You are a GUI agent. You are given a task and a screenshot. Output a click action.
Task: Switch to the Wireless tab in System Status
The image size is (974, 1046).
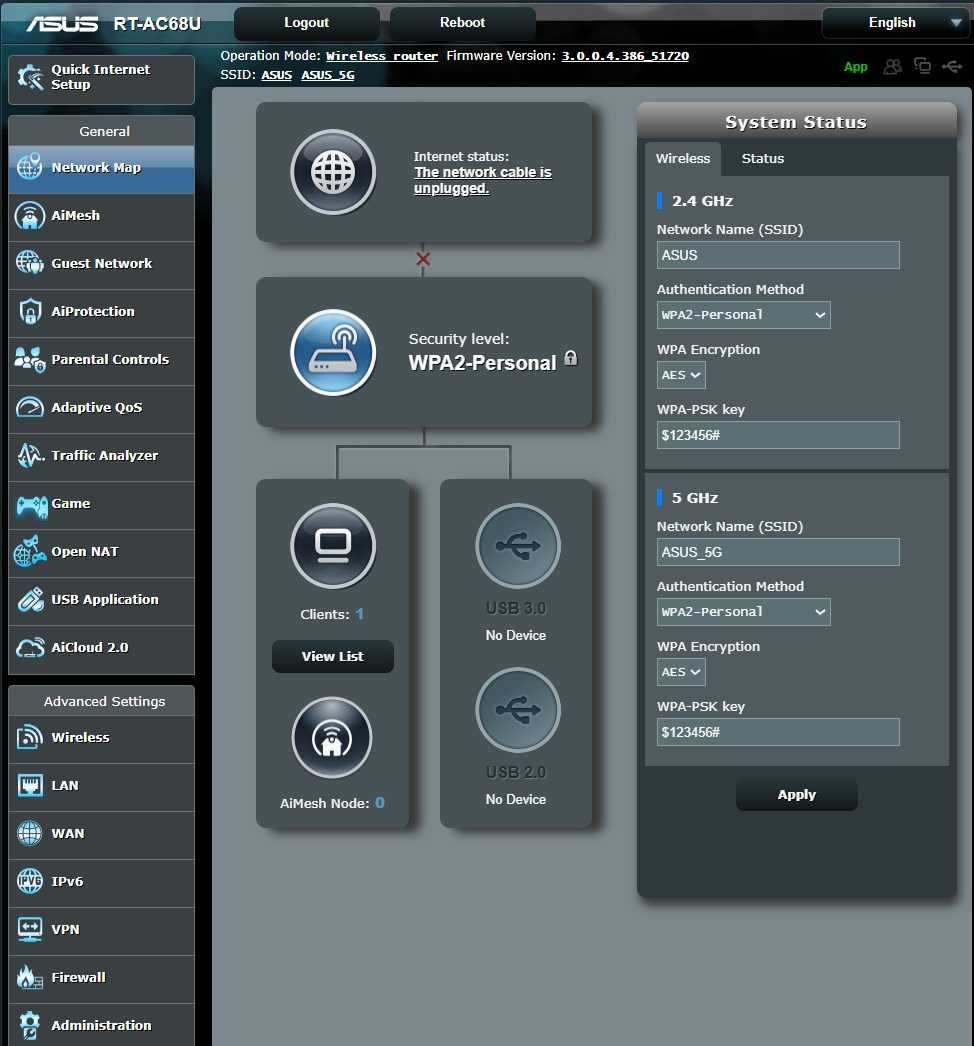(682, 159)
